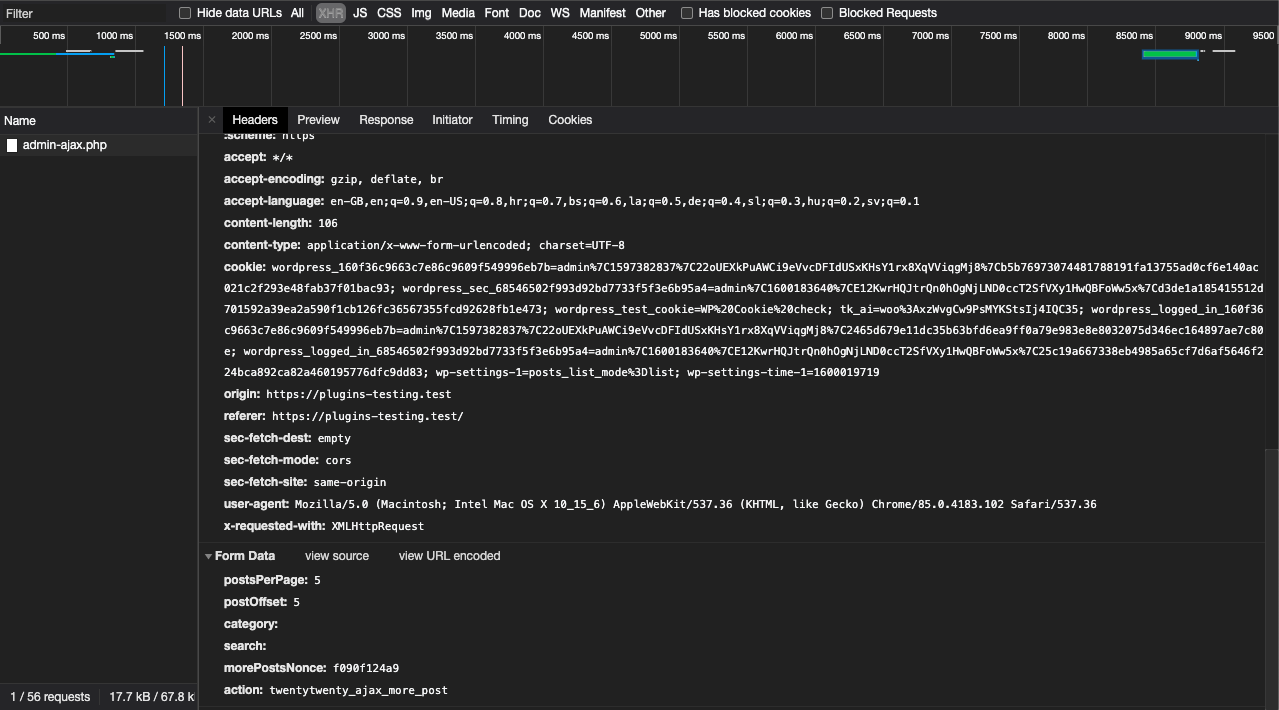The width and height of the screenshot is (1279, 710).
Task: Collapse the Form Data section
Action: click(x=209, y=555)
